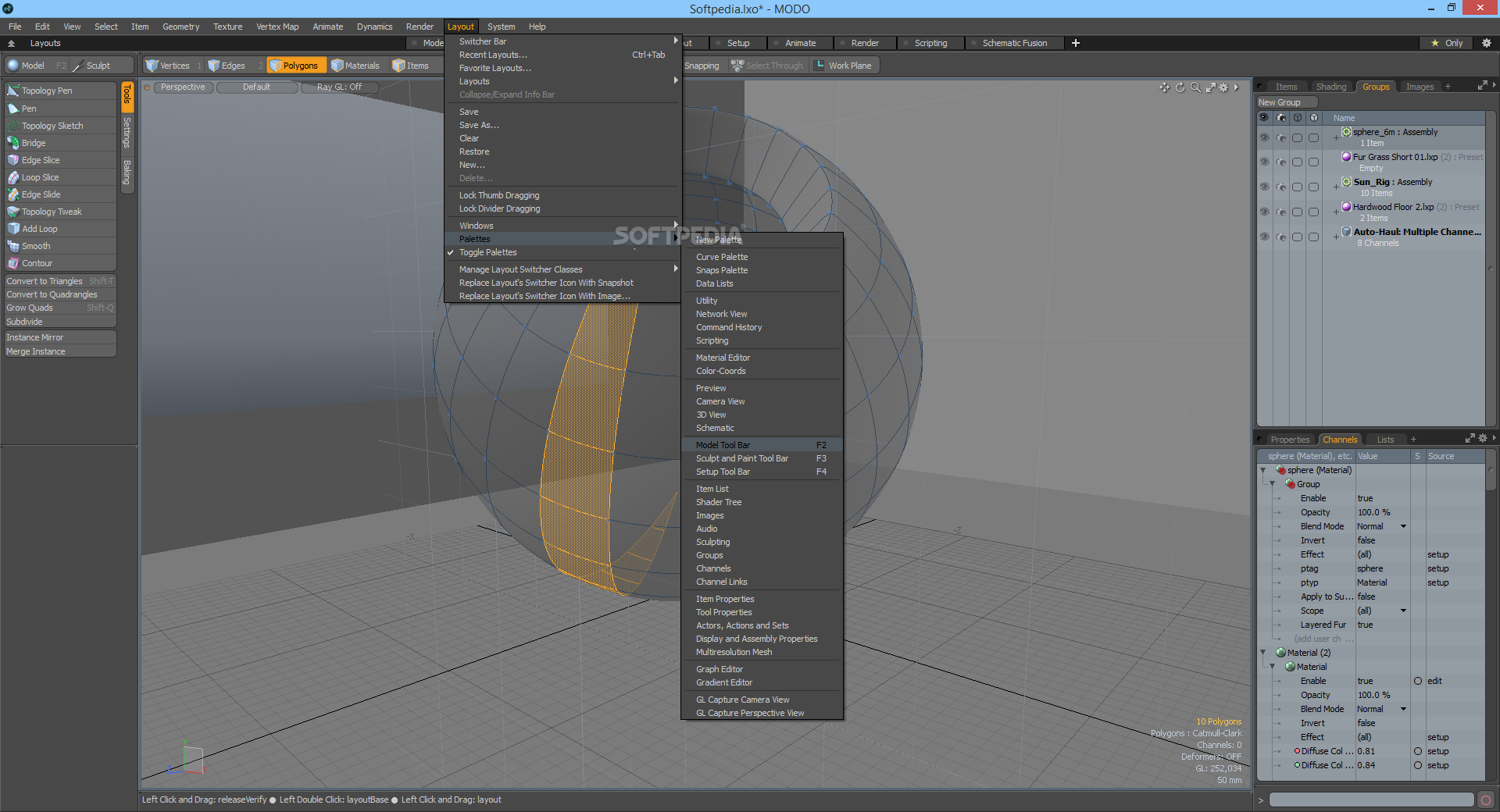Image resolution: width=1500 pixels, height=812 pixels.
Task: Check the third-column box for sphere_6m Assembly
Action: (x=1297, y=137)
